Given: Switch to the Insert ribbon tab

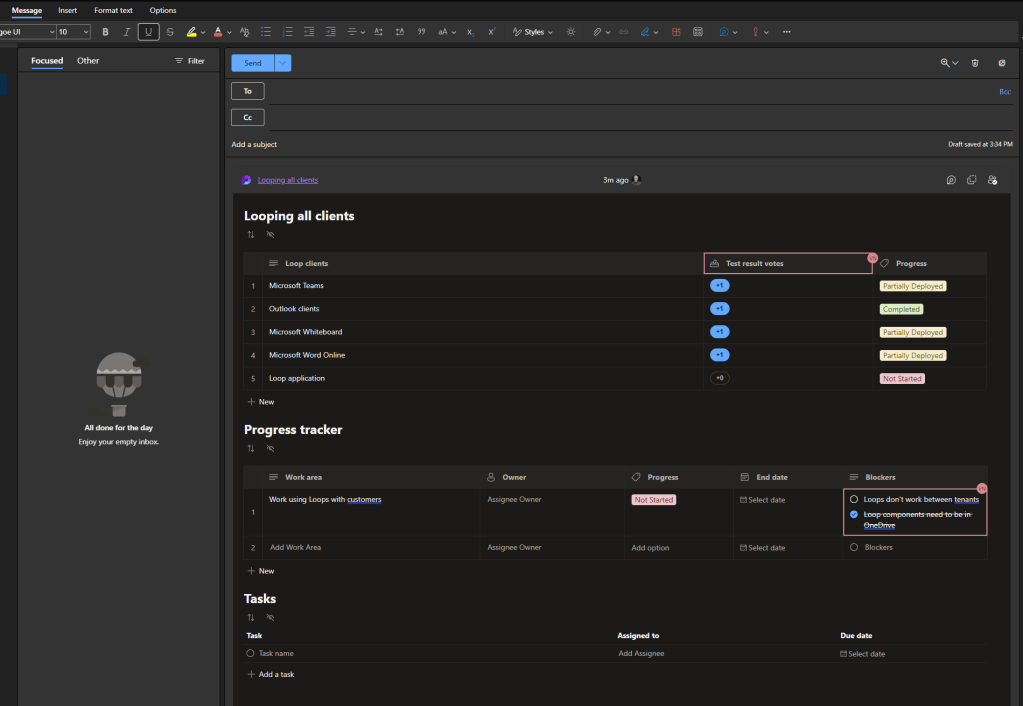Looking at the screenshot, I should click(67, 10).
